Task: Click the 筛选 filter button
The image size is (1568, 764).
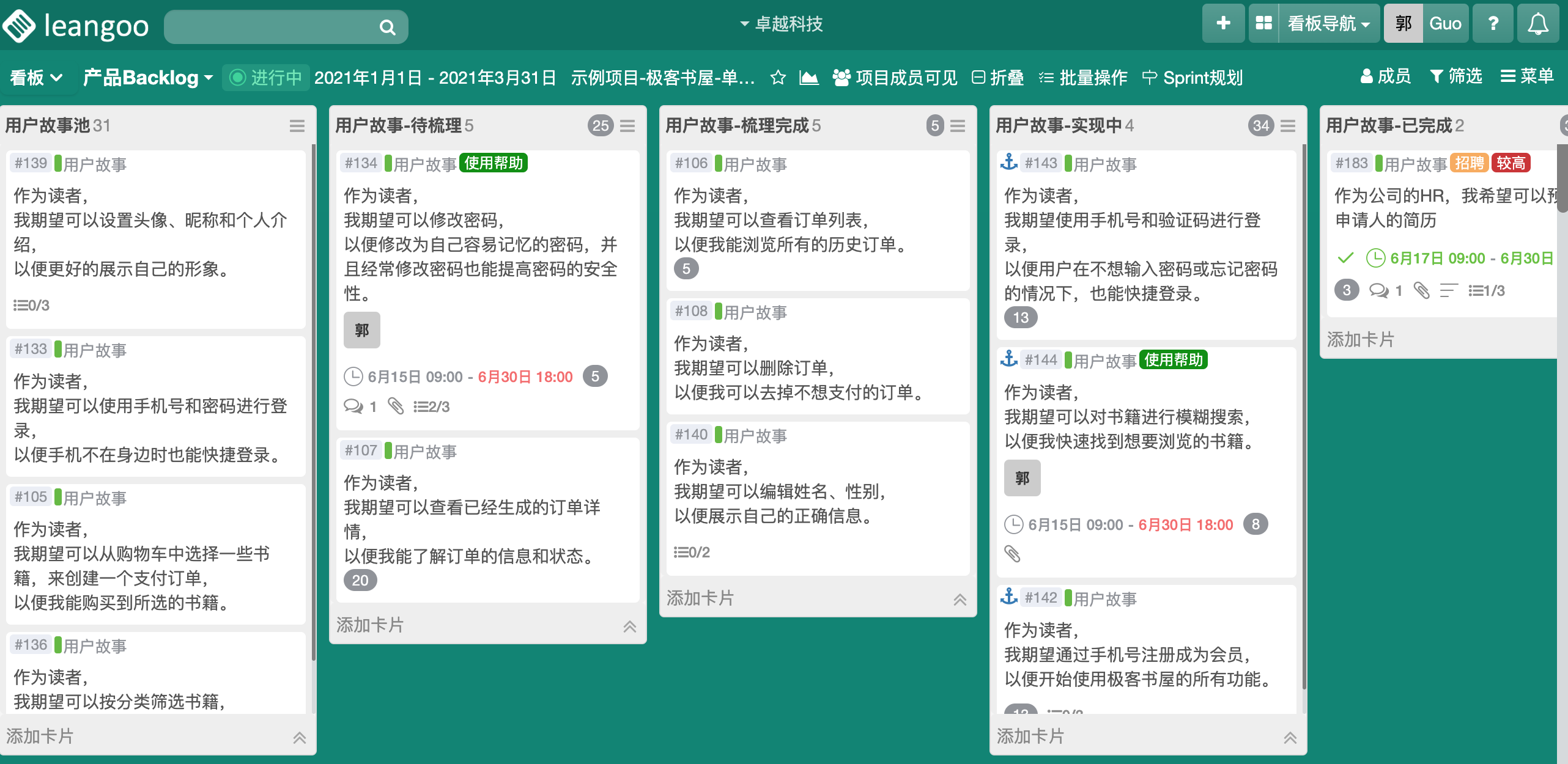Action: tap(1456, 76)
